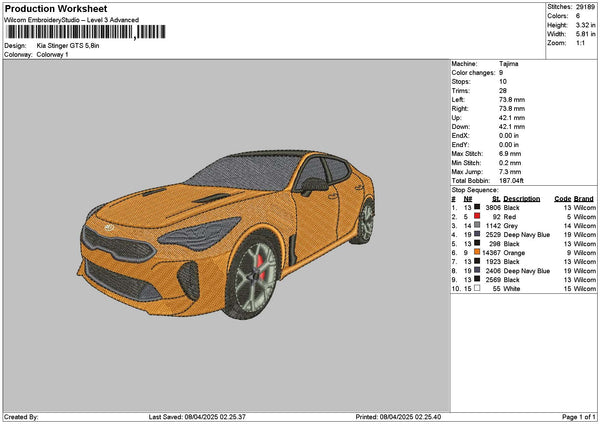The height and width of the screenshot is (424, 600).
Task: Click the Zoom value '1:1'
Action: (x=580, y=43)
